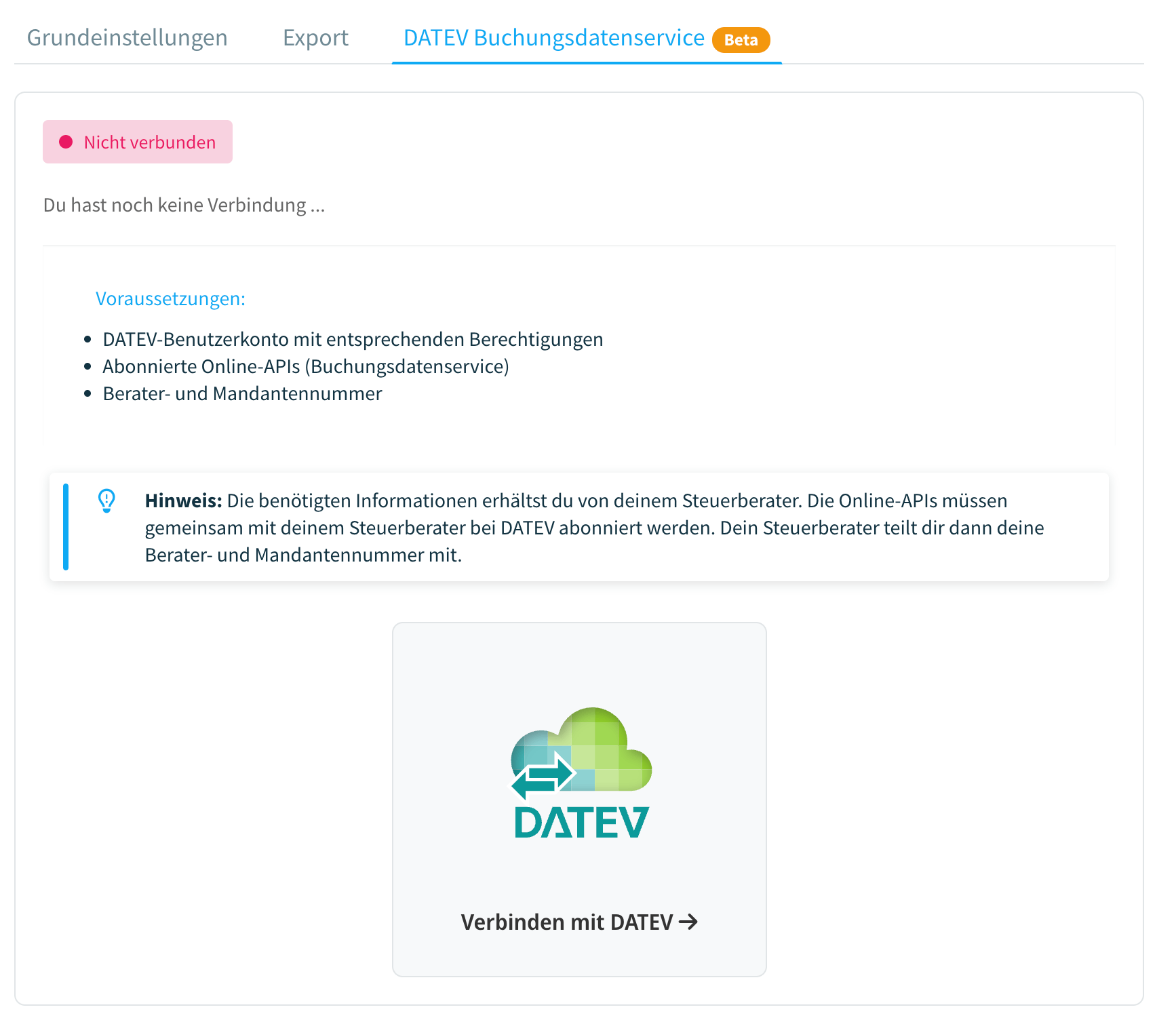Click the arrow icon next to Verbinden mit DATEV

click(x=690, y=922)
